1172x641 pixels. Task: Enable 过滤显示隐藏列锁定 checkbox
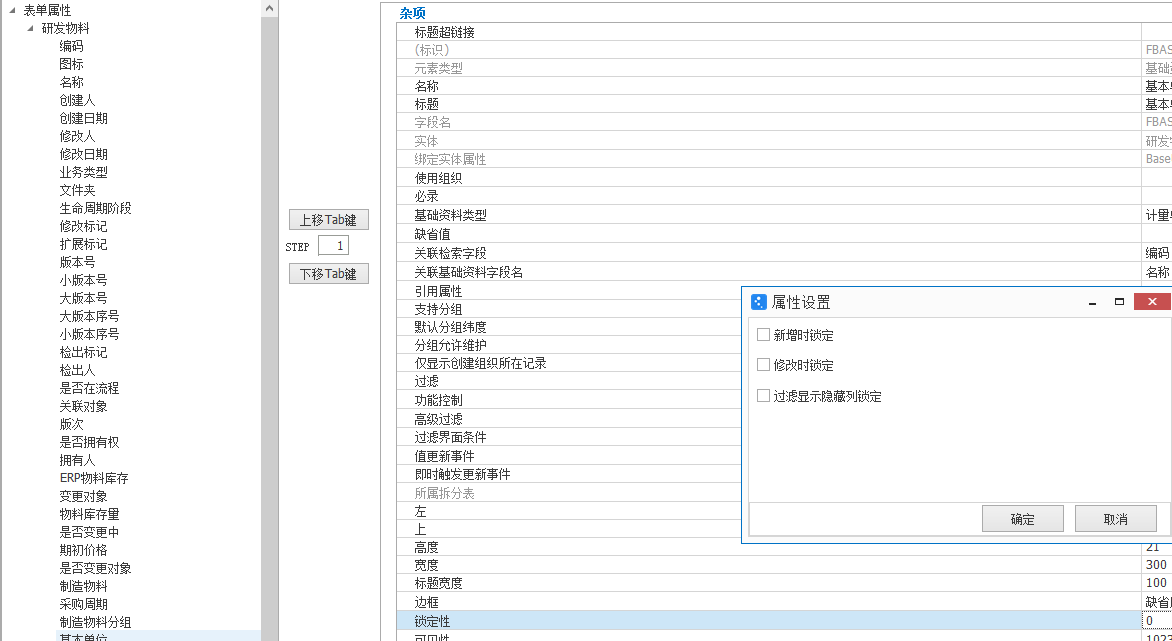(x=763, y=395)
